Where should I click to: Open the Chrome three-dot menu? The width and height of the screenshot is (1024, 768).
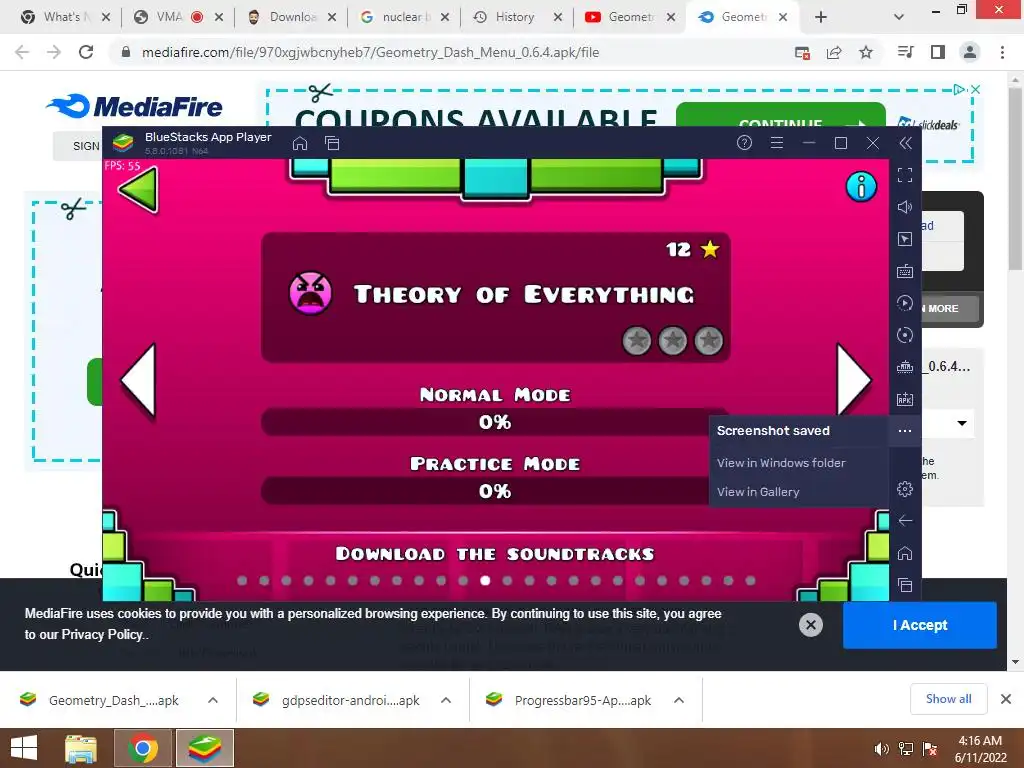click(x=1002, y=52)
